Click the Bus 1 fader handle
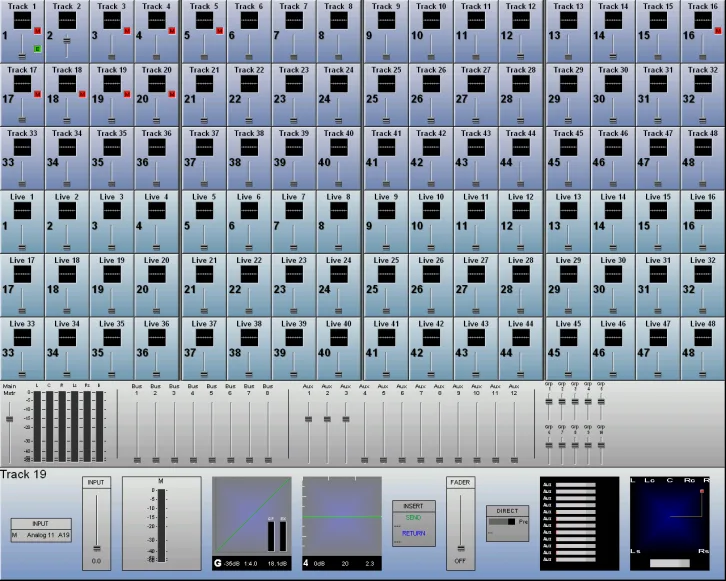 tap(137, 460)
